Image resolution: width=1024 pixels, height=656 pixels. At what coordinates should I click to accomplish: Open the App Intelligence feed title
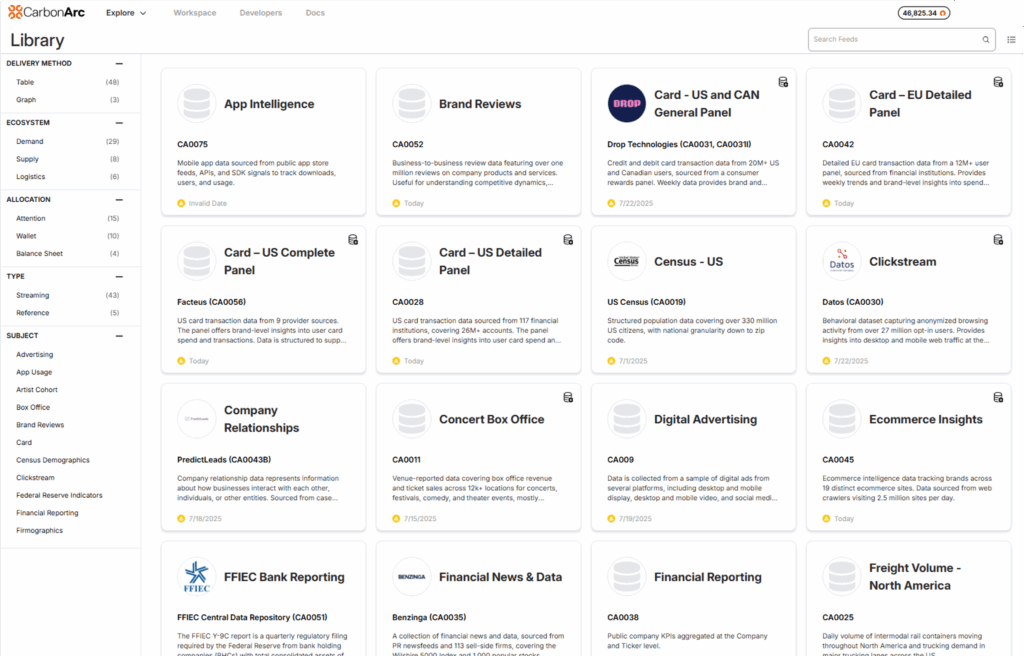point(269,104)
